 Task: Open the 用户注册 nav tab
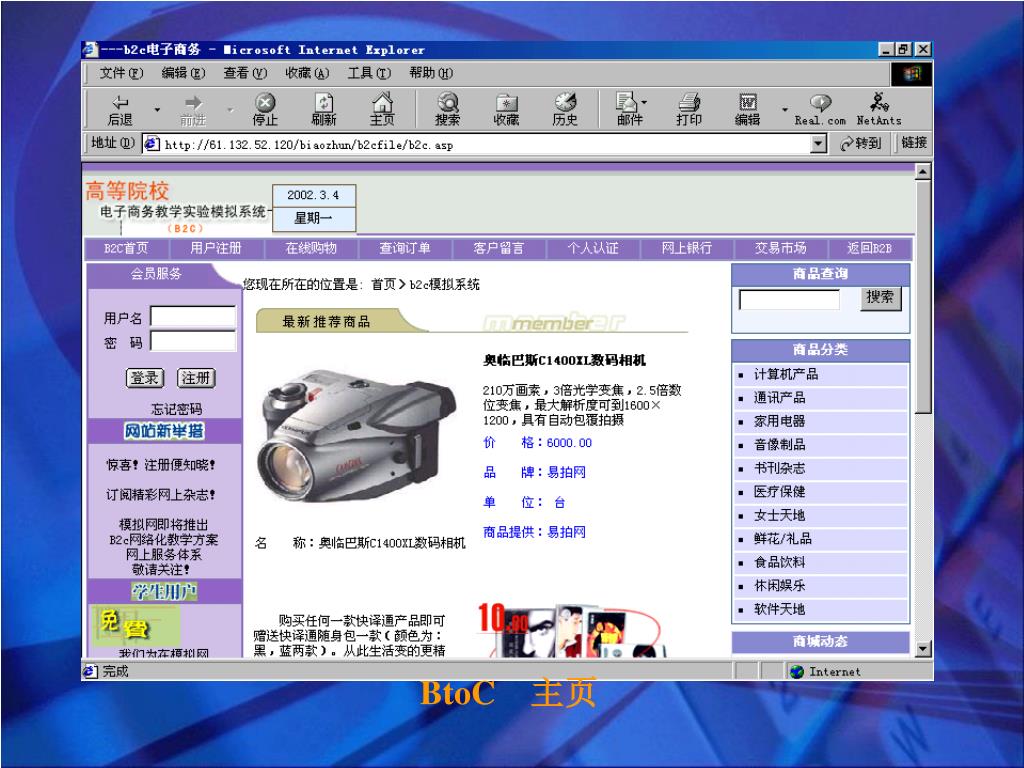coord(216,248)
